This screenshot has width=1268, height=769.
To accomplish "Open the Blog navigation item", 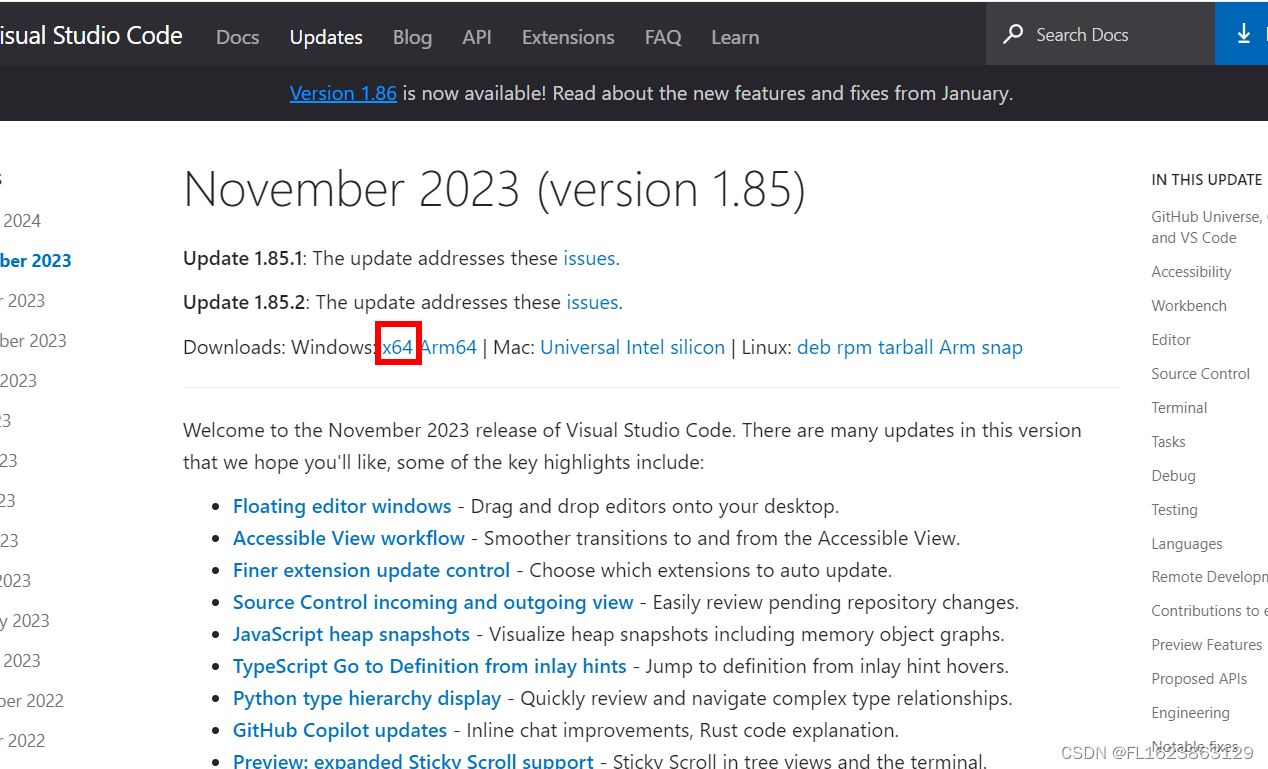I will 412,37.
